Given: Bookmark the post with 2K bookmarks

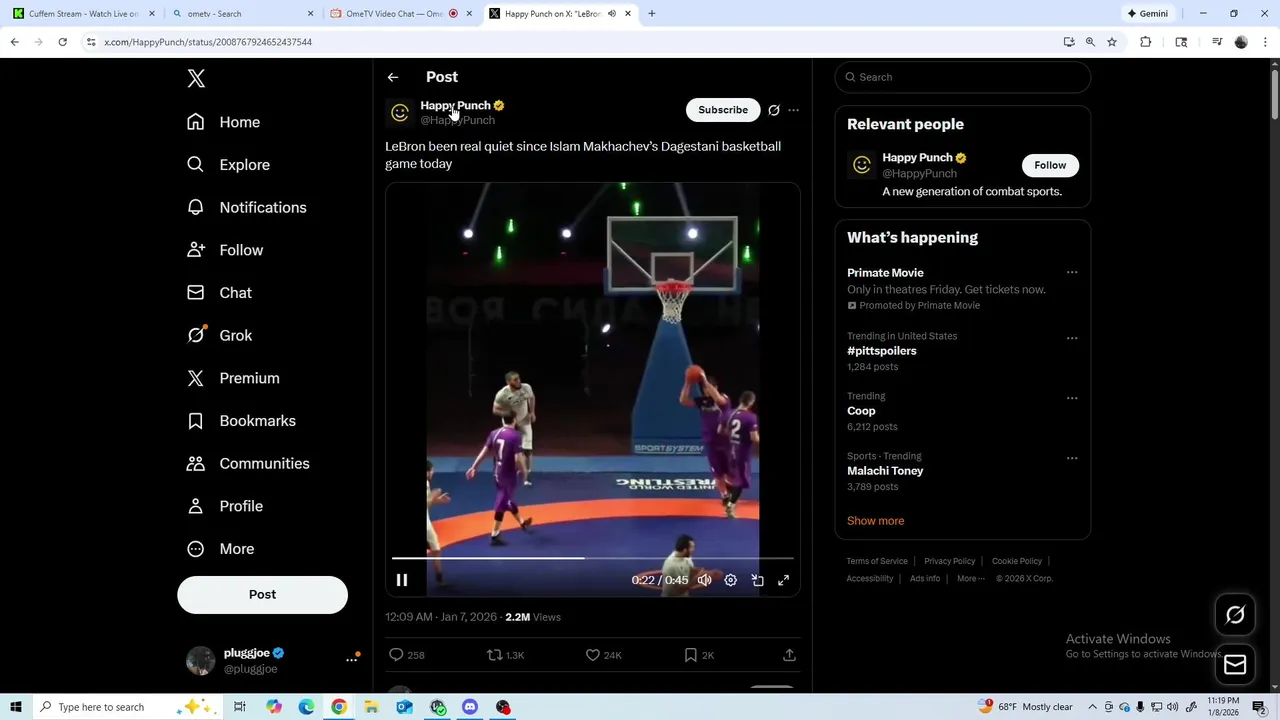Looking at the screenshot, I should [691, 655].
